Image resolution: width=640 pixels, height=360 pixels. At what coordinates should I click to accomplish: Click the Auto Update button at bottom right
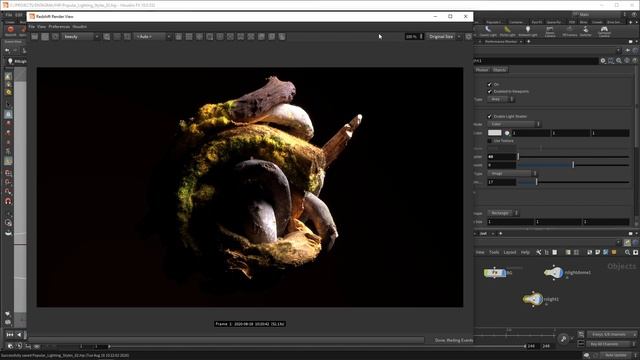(x=616, y=356)
